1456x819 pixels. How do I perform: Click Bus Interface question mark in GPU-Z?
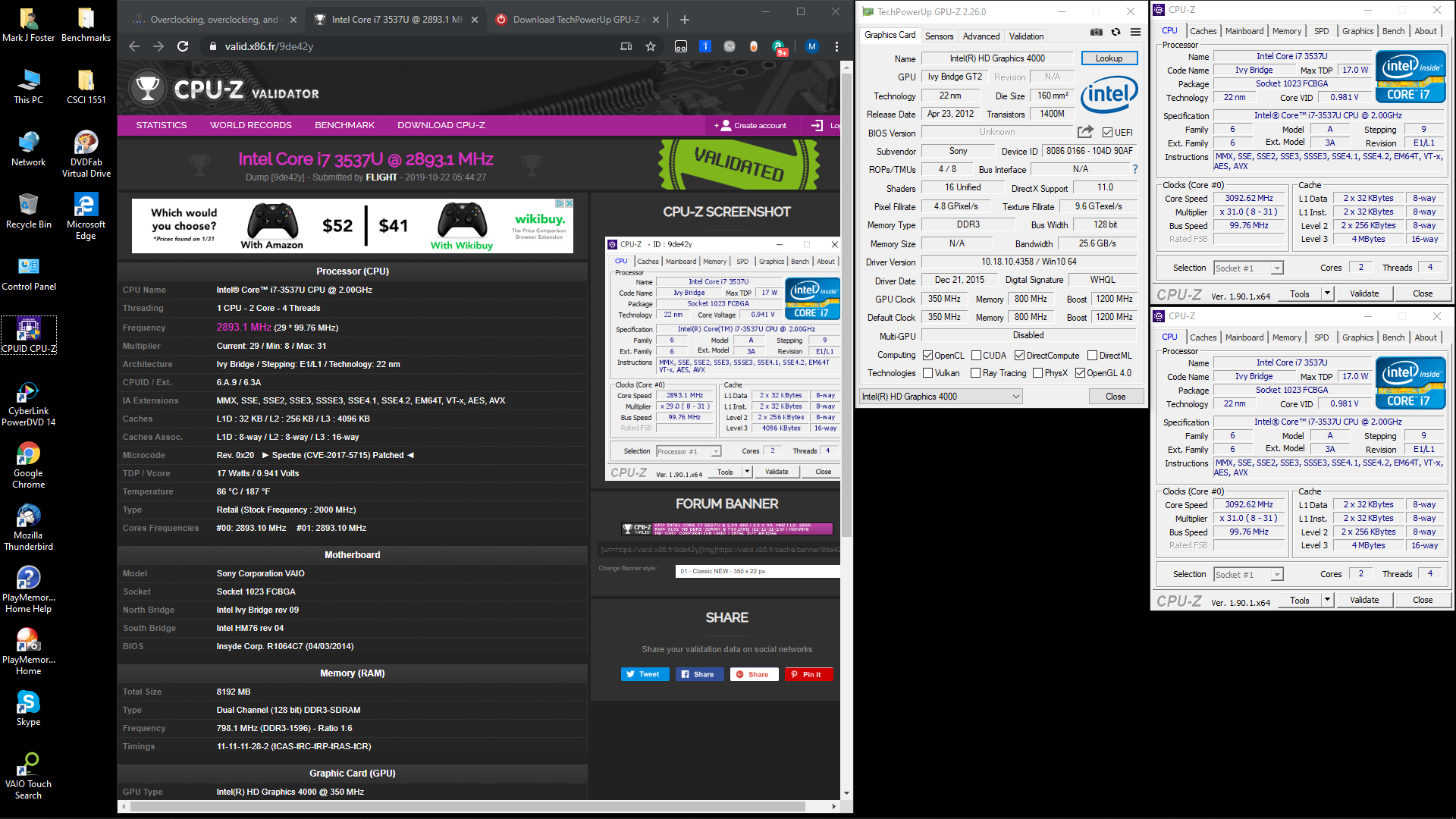1135,169
